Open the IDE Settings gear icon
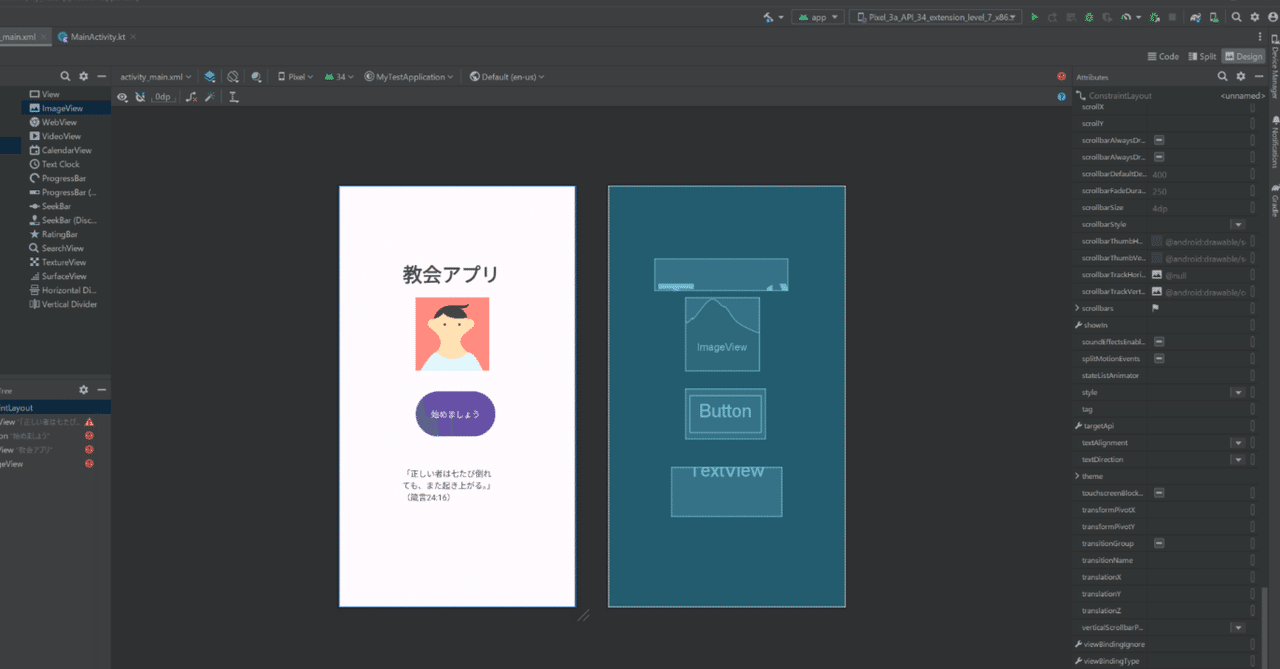 pyautogui.click(x=1256, y=16)
